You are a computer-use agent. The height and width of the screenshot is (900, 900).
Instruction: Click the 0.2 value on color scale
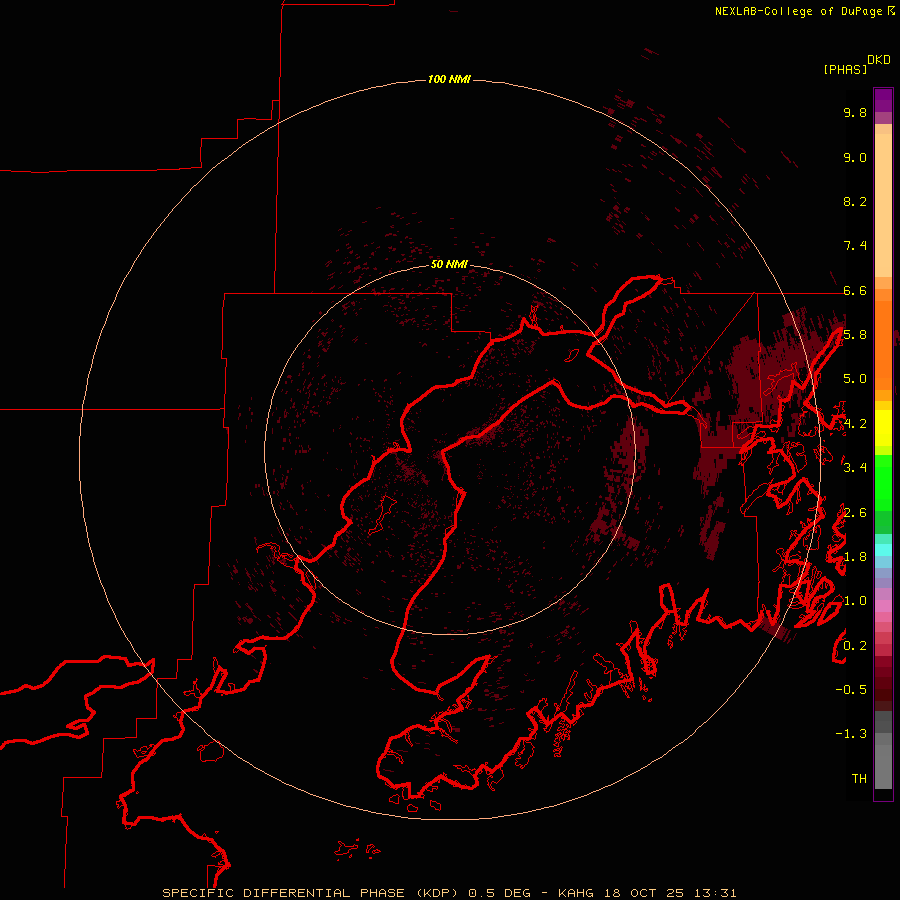click(855, 646)
